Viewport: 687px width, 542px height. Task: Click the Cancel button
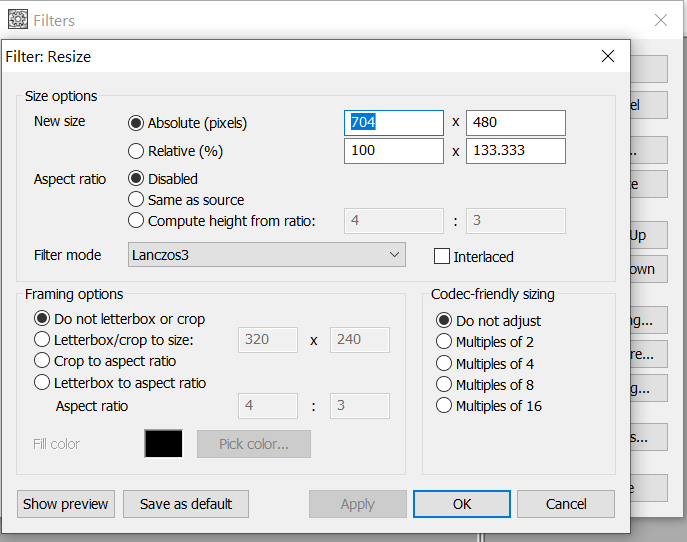(566, 504)
